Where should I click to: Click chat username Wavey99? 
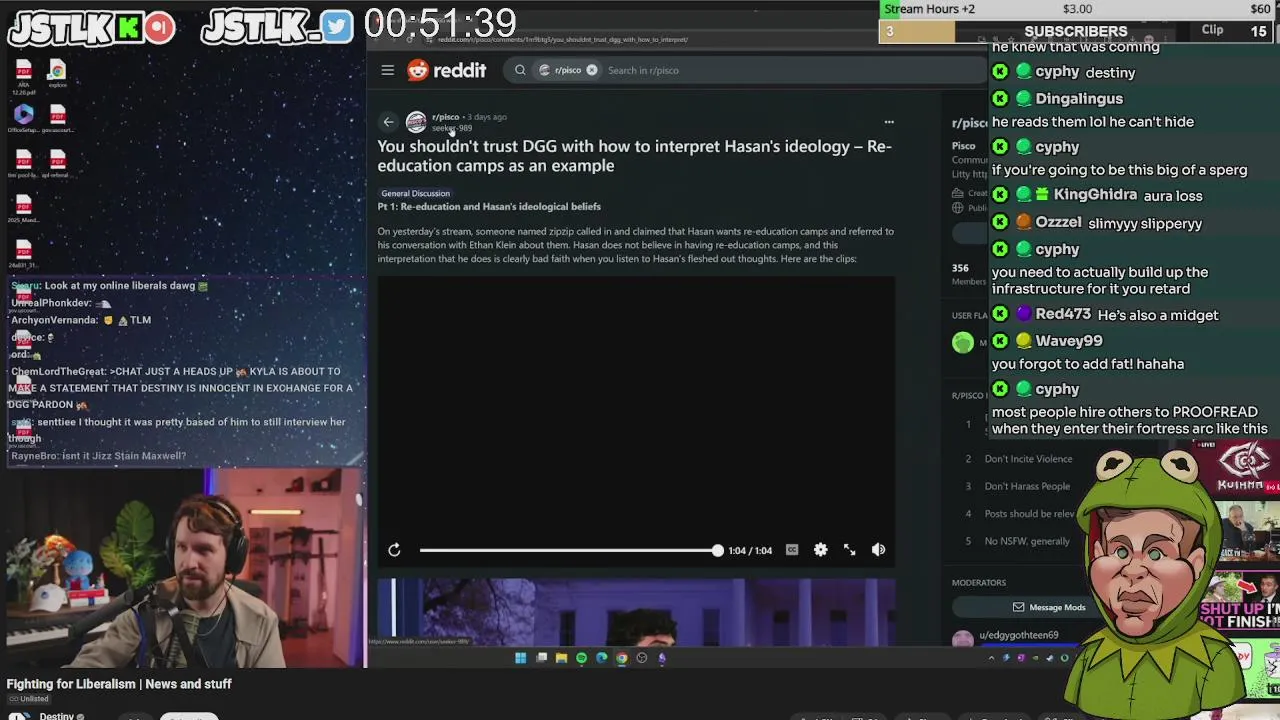tap(1069, 340)
